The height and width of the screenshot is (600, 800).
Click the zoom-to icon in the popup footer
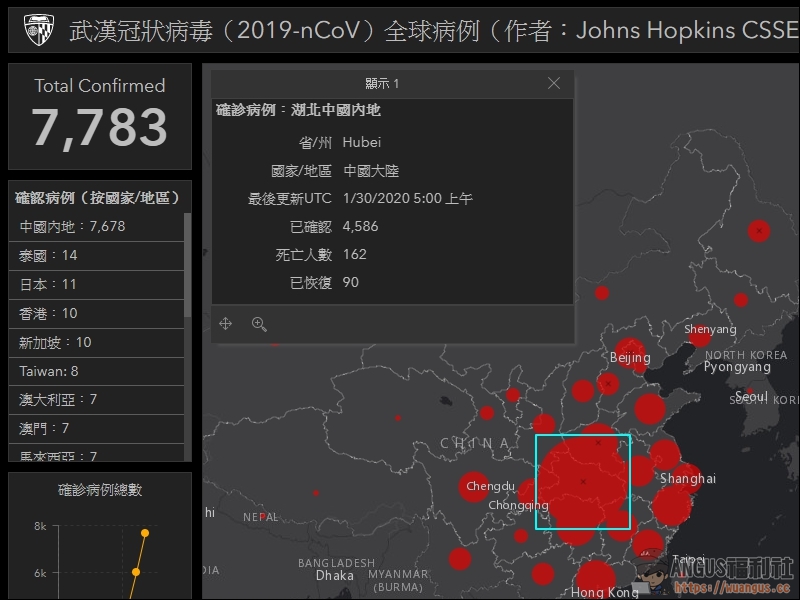tap(259, 324)
